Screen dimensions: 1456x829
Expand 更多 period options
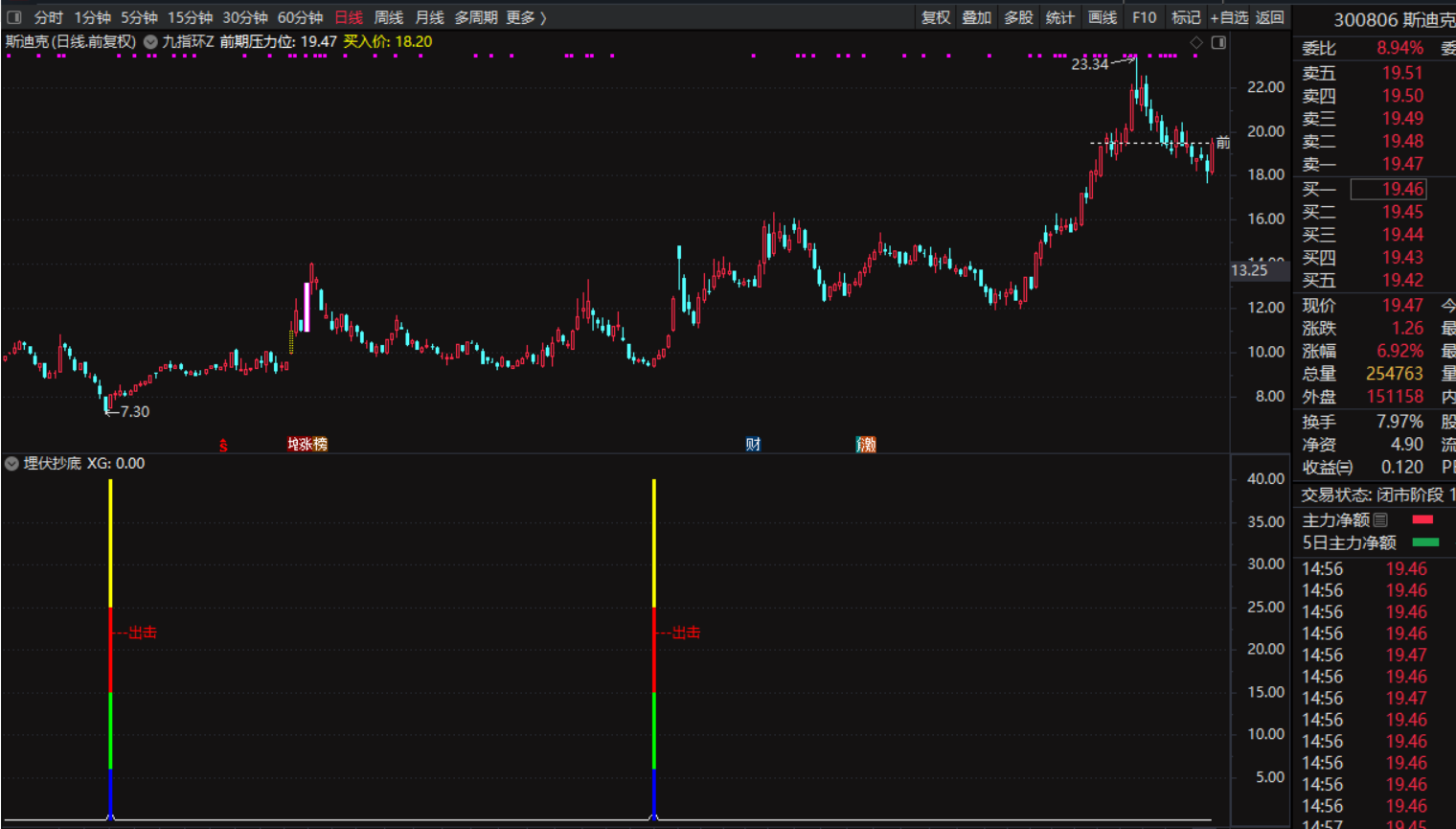pyautogui.click(x=526, y=17)
